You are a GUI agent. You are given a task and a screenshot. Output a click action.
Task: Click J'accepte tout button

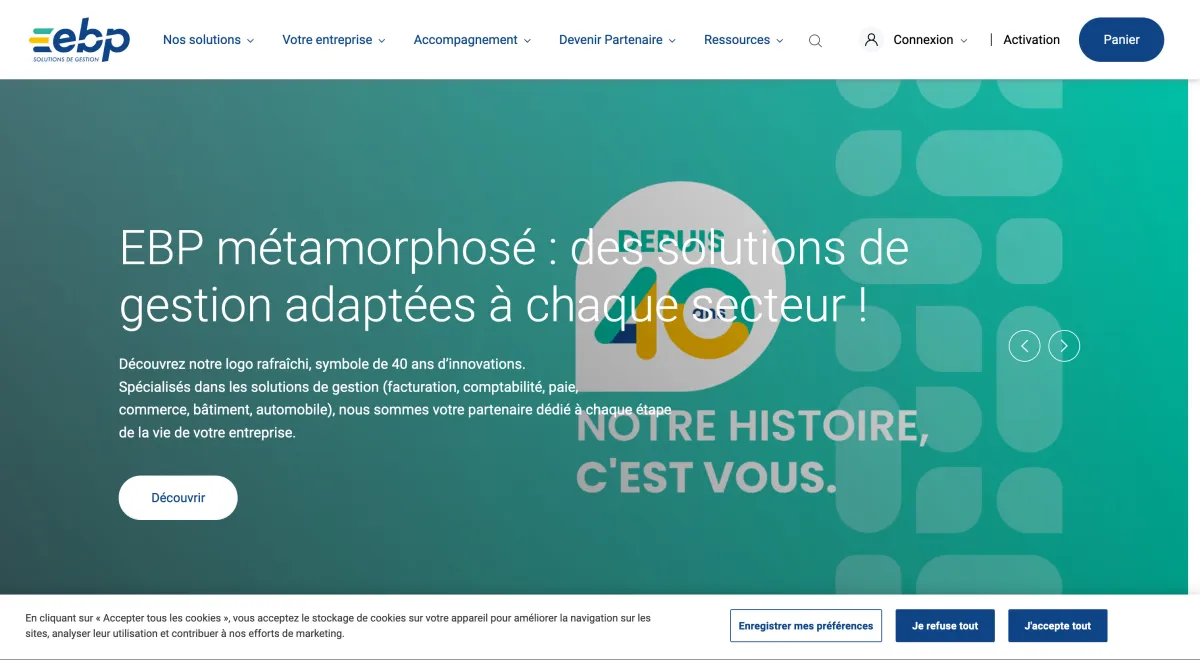tap(1058, 626)
